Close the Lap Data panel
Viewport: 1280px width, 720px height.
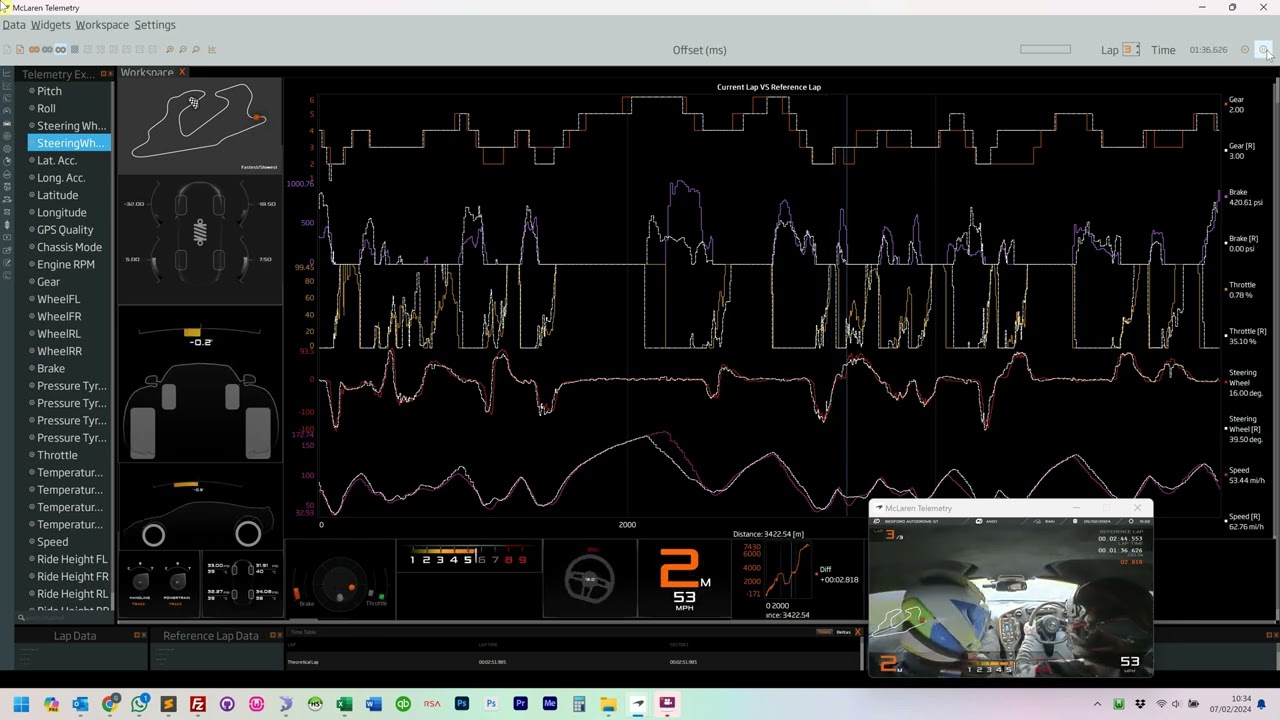click(x=144, y=635)
